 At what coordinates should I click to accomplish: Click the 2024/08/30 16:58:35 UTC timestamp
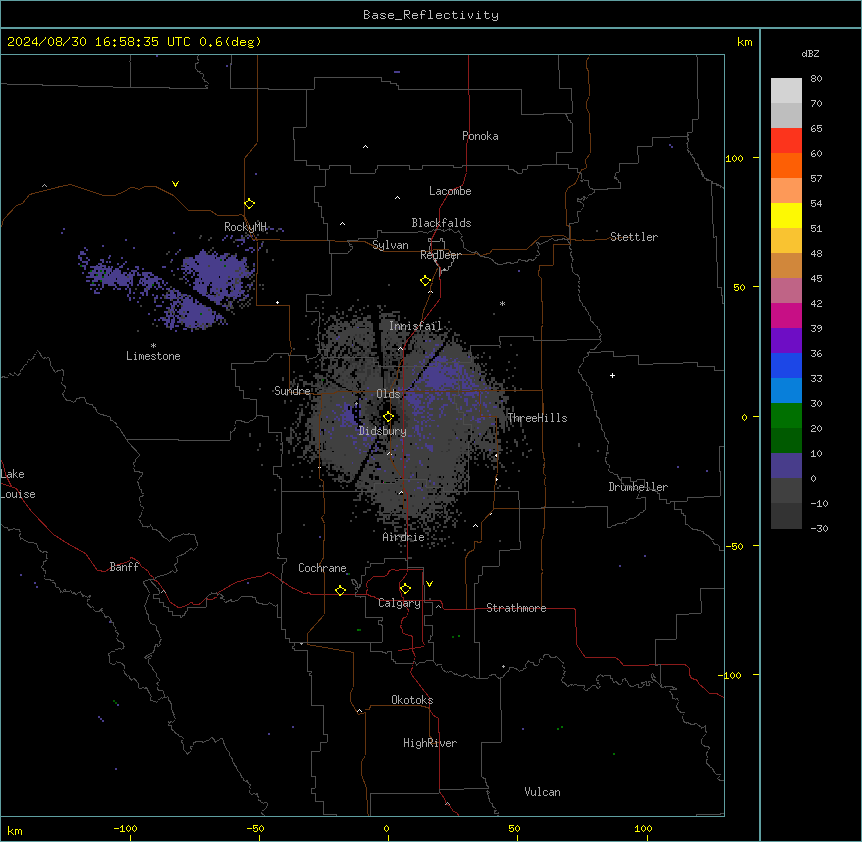point(99,42)
